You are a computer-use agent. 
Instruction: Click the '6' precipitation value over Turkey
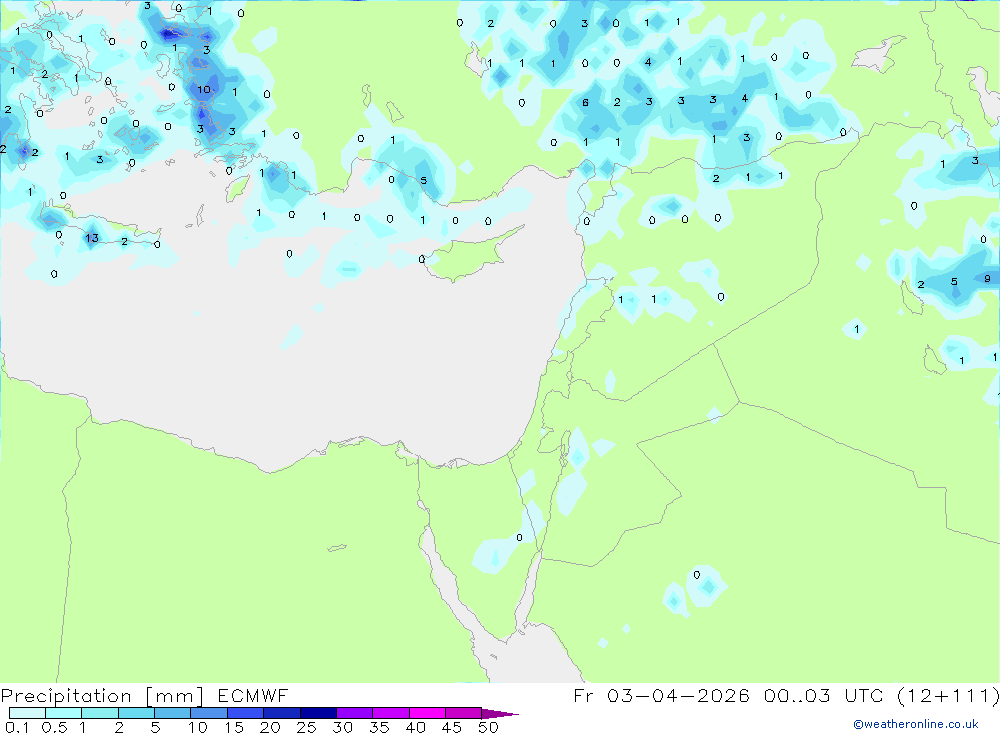(x=585, y=102)
